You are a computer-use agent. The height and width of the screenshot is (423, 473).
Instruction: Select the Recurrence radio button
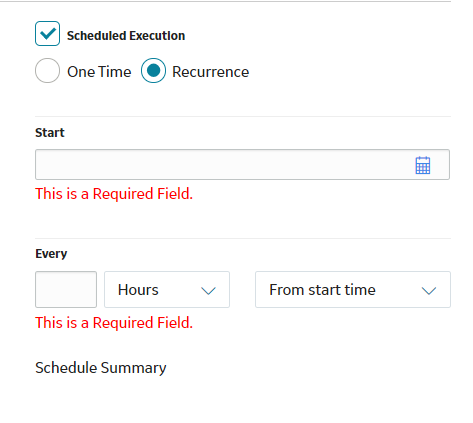(x=153, y=71)
